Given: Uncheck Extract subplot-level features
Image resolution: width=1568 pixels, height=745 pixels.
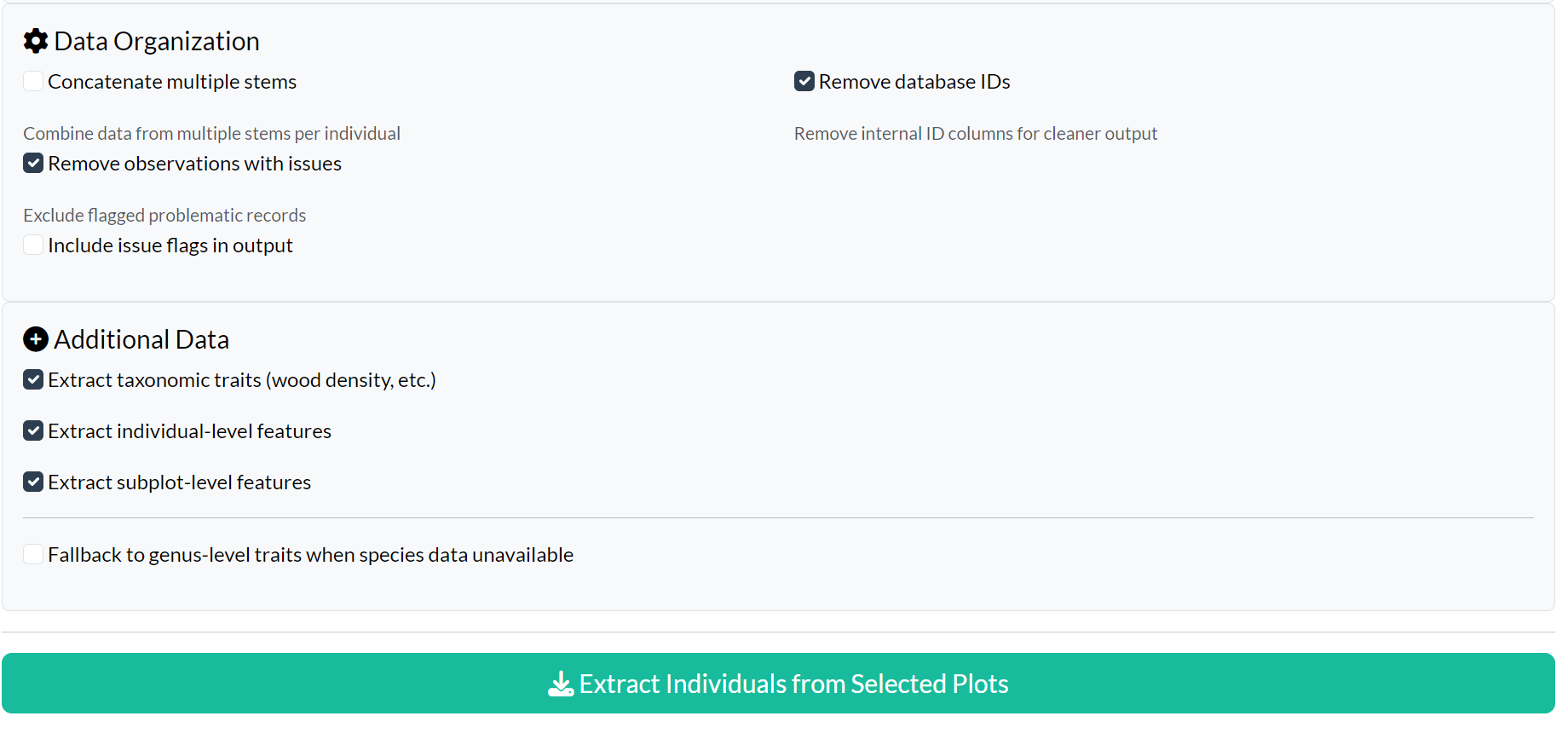Looking at the screenshot, I should tap(32, 482).
